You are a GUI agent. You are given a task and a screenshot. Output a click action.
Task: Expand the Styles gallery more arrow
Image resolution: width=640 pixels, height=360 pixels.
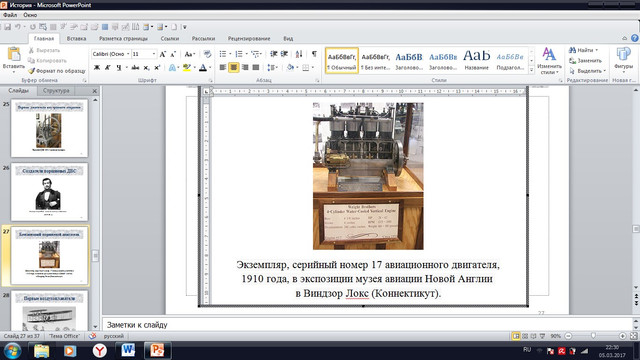click(531, 70)
